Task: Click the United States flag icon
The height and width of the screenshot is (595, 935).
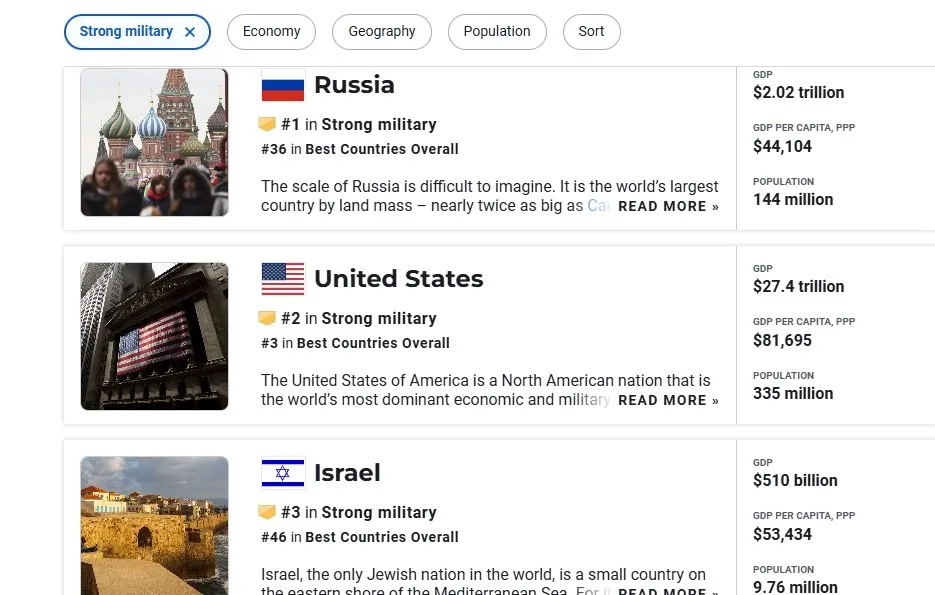Action: tap(281, 279)
